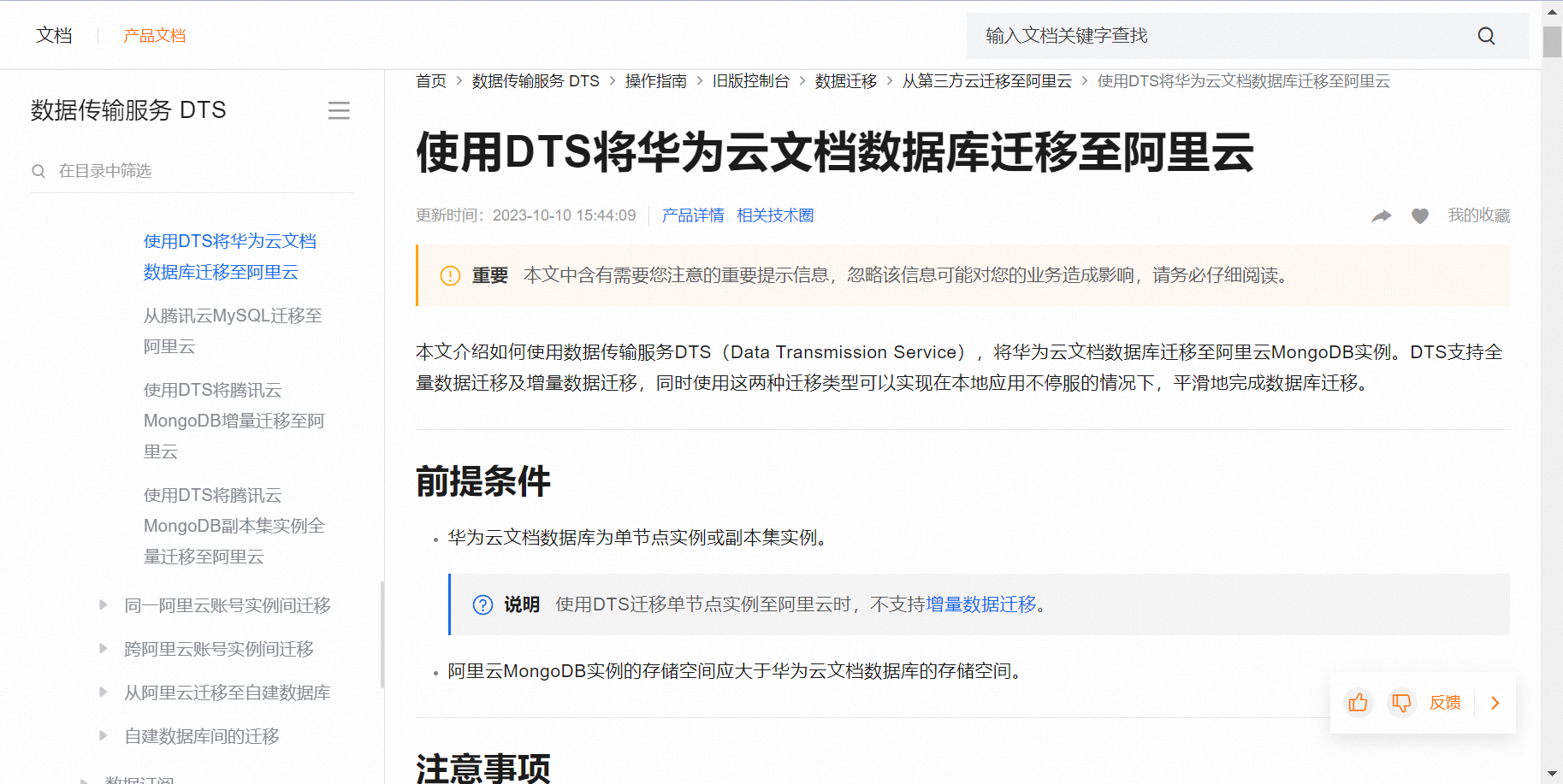This screenshot has width=1563, height=784.
Task: Go to 首页 in breadcrumb
Action: point(431,81)
